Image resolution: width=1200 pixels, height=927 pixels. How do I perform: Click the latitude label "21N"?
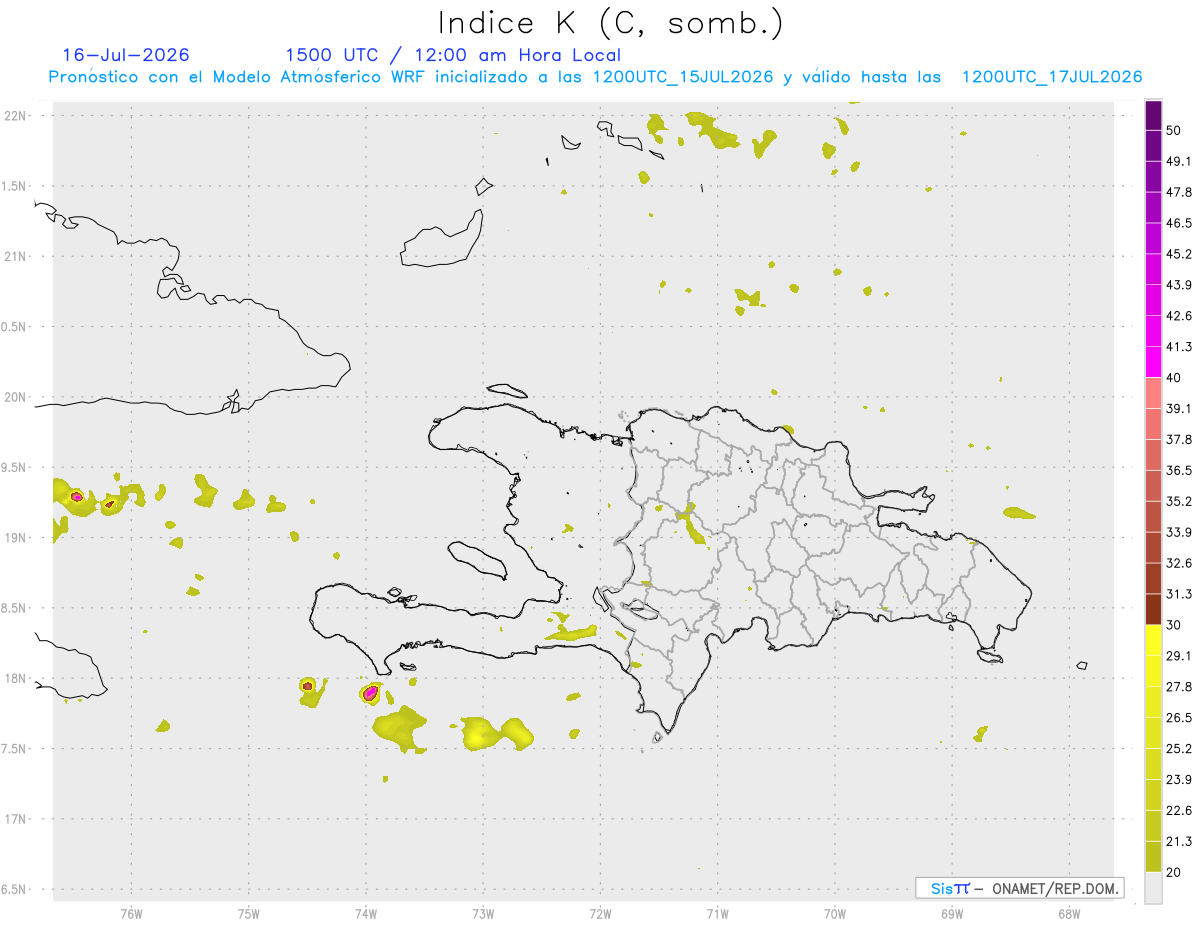click(x=16, y=256)
